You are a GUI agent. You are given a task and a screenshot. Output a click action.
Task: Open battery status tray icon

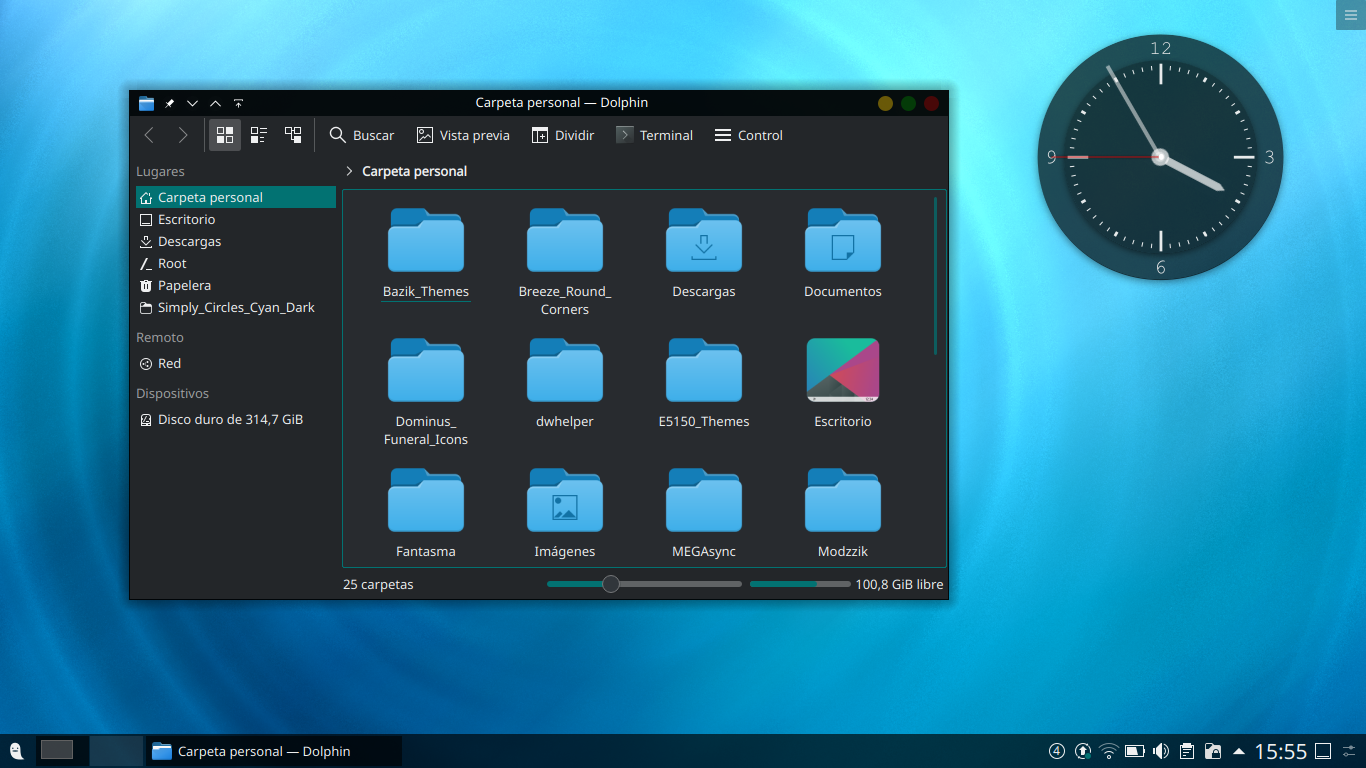[1135, 751]
